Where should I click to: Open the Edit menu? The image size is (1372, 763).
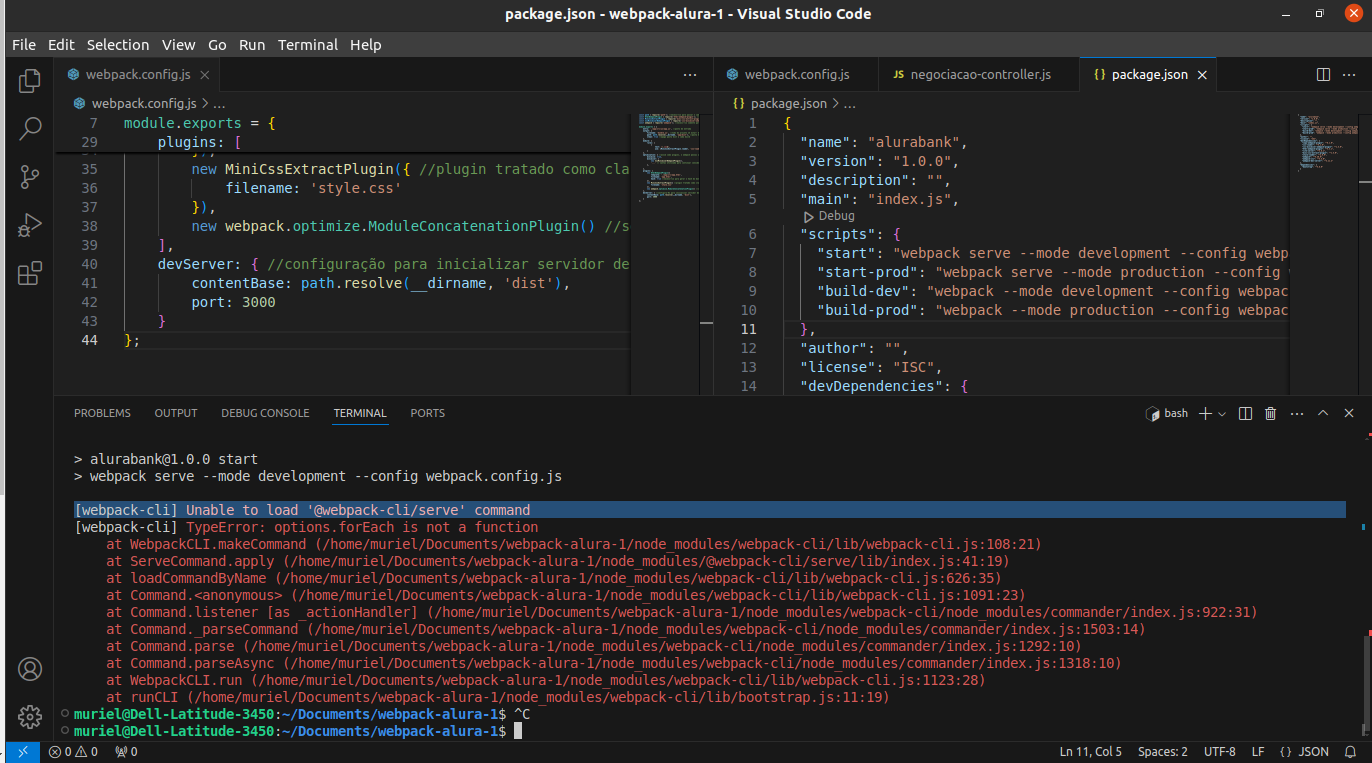[x=61, y=45]
